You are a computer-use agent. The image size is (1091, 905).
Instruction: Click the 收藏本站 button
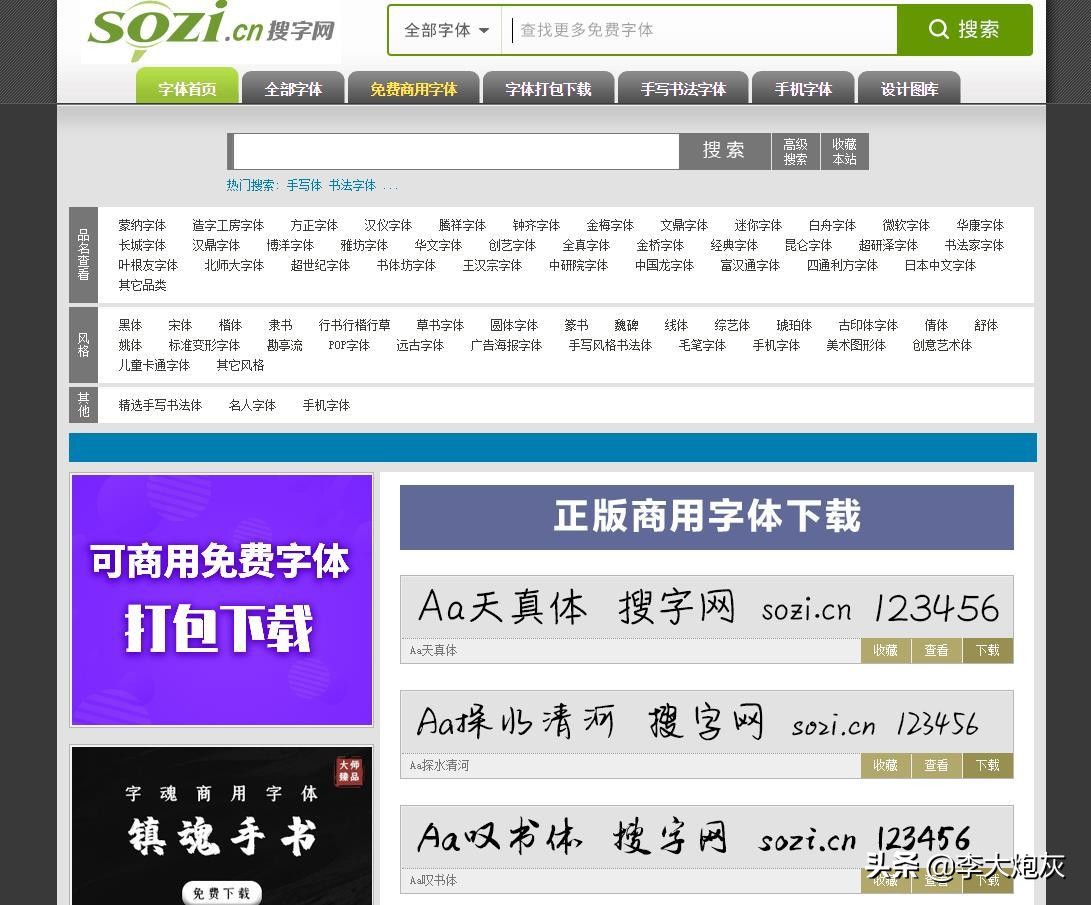coord(844,151)
